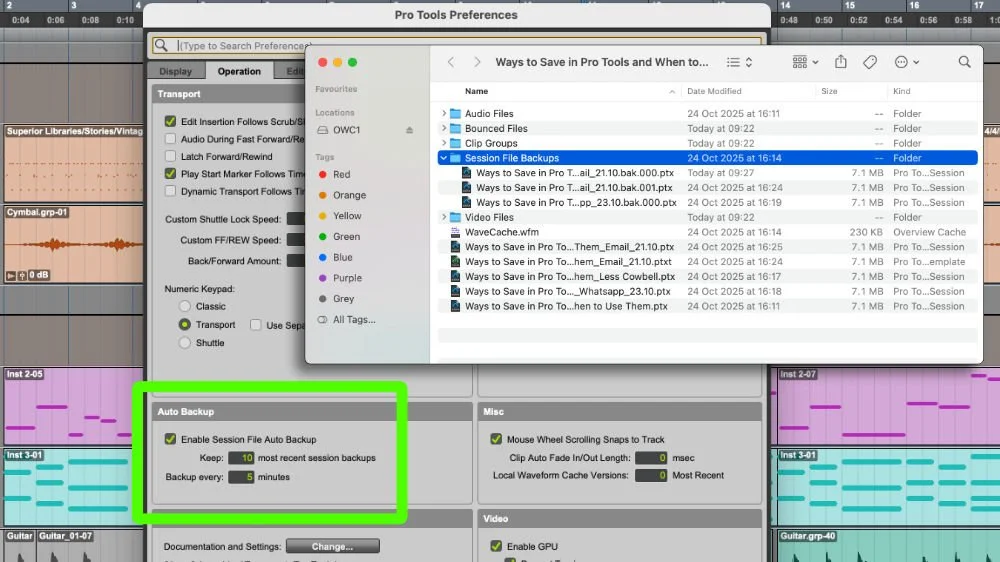This screenshot has width=1000, height=562.
Task: Toggle Play Start Marker Follows Timeline
Action: [170, 174]
